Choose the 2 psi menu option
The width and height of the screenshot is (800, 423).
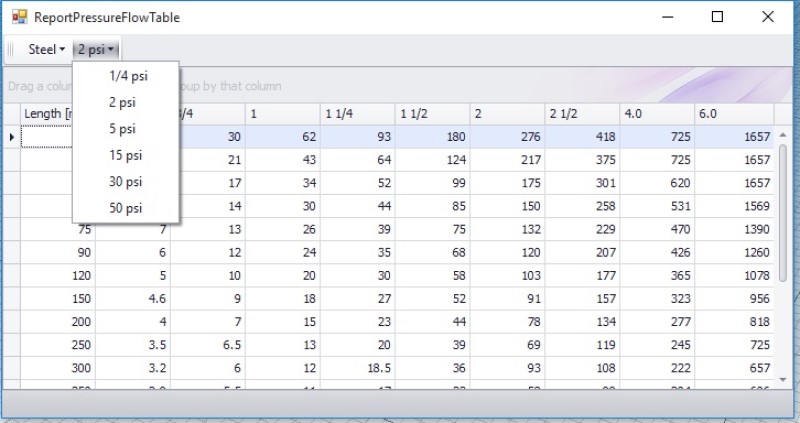123,102
